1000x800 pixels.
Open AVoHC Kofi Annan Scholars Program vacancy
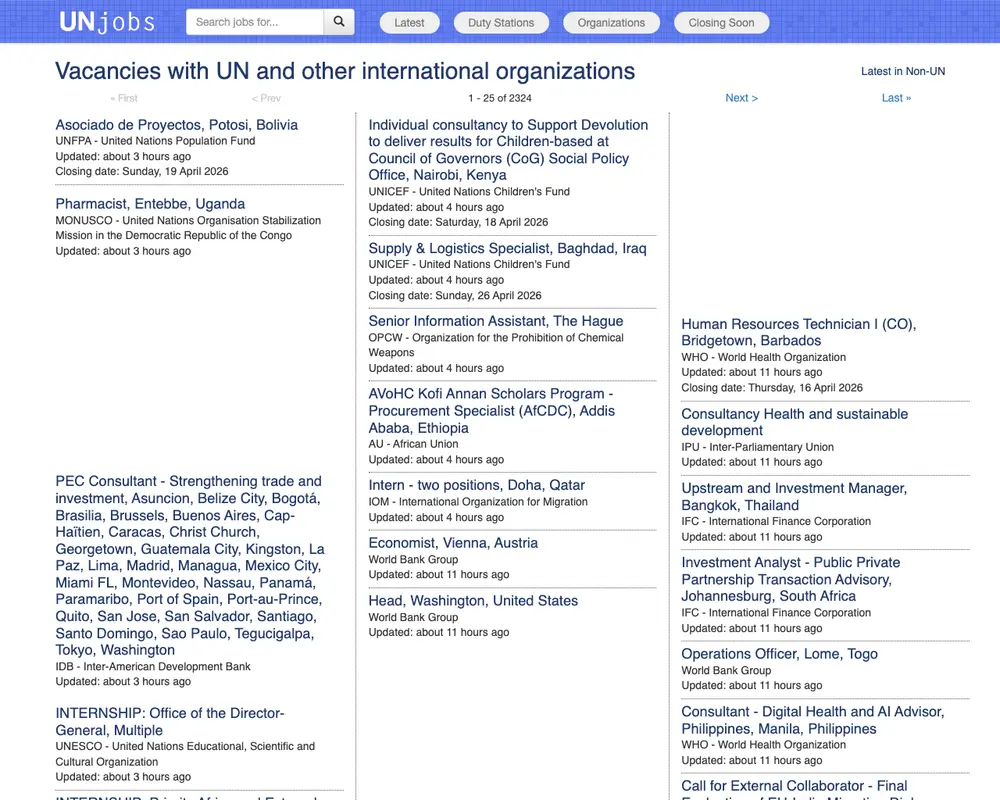[x=492, y=411]
